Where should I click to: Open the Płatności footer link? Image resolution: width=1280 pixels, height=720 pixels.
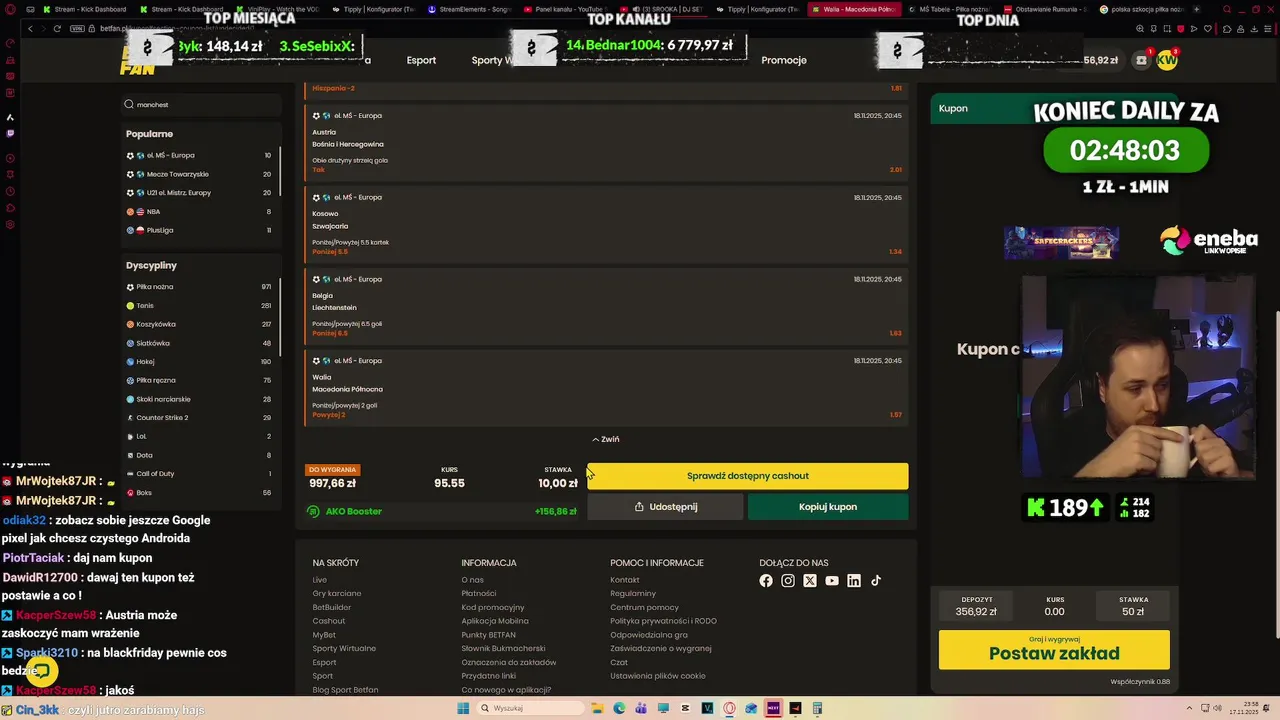[478, 594]
